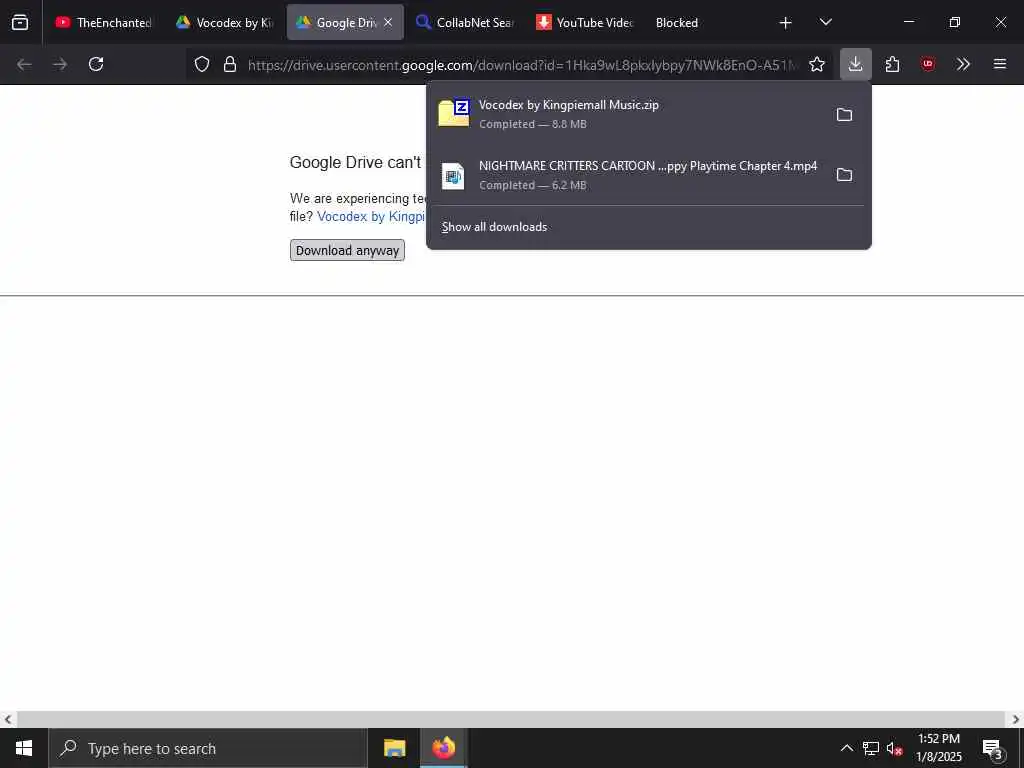This screenshot has height=768, width=1024.
Task: Open the network status tray icon
Action: (871, 748)
